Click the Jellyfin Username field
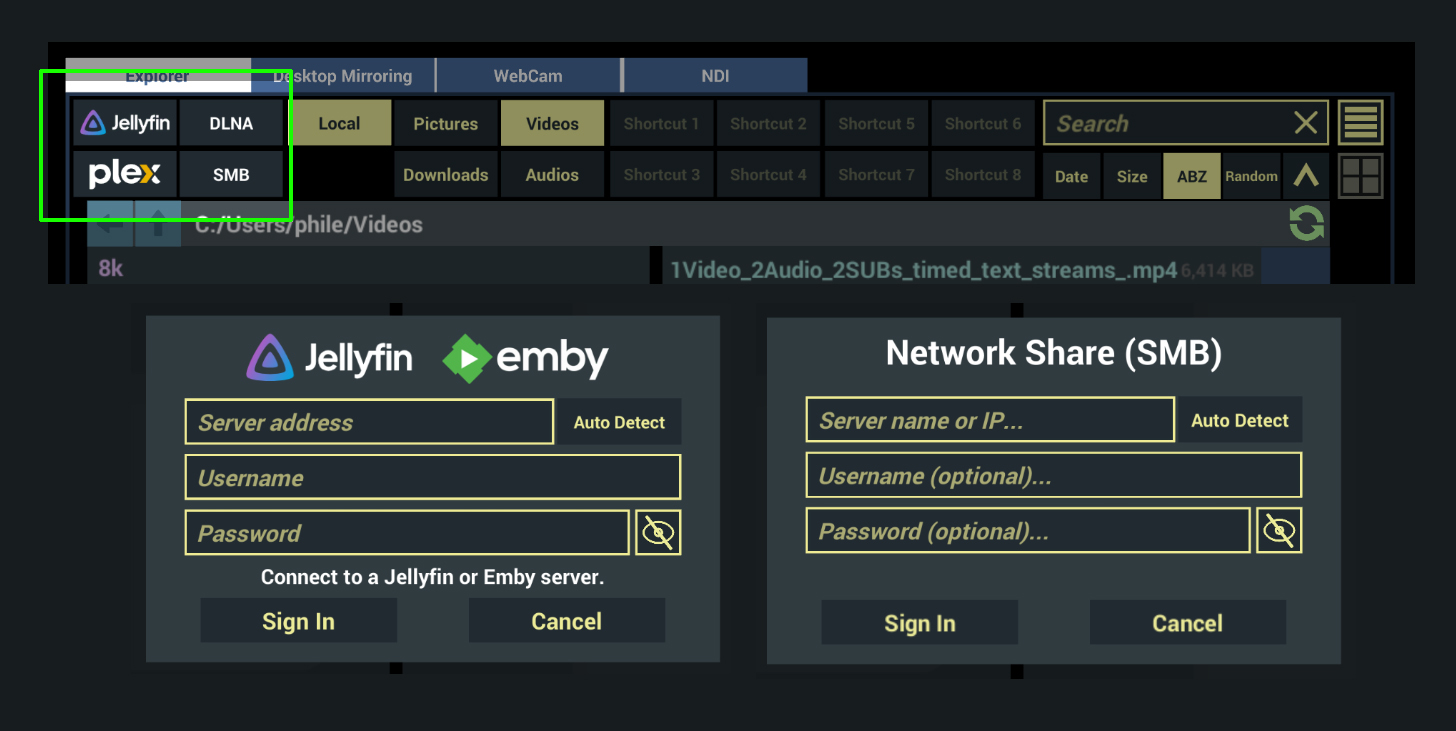Image resolution: width=1456 pixels, height=731 pixels. point(433,477)
